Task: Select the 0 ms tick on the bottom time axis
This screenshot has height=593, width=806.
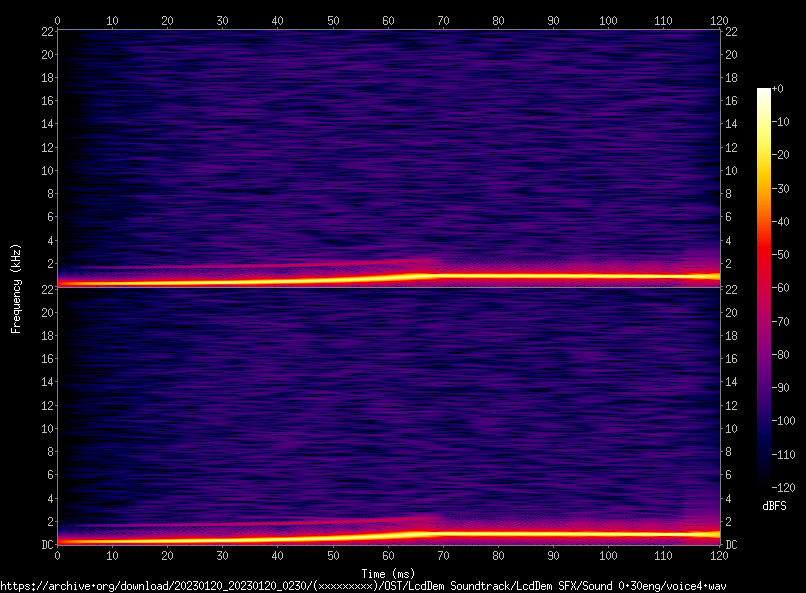Action: [x=58, y=554]
